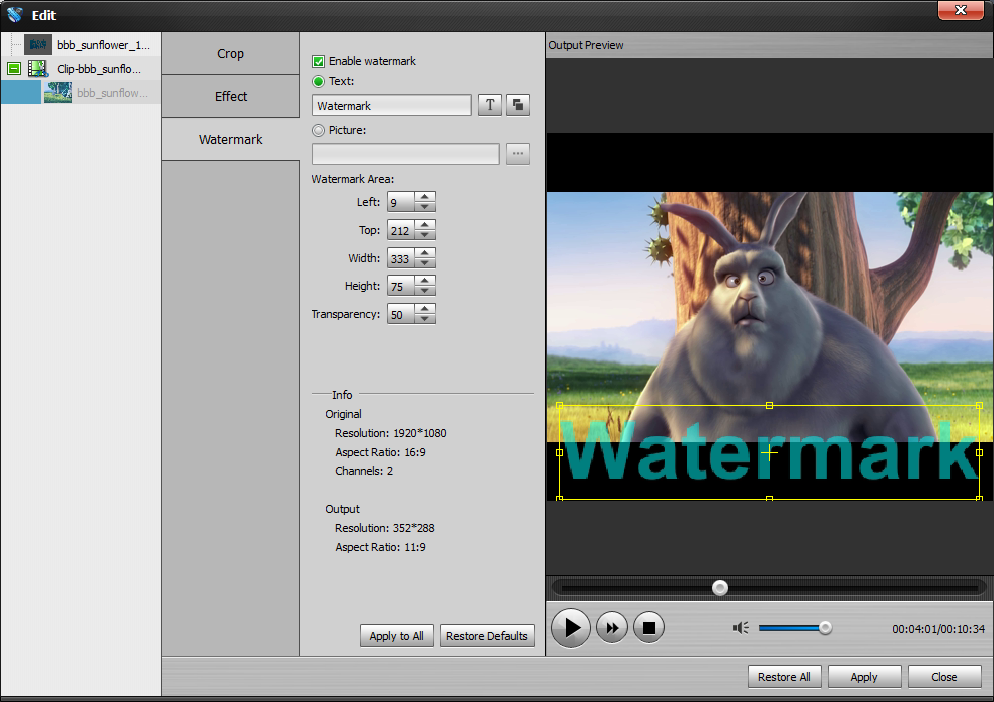994x702 pixels.
Task: Browse for a watermark picture file
Action: coord(518,154)
